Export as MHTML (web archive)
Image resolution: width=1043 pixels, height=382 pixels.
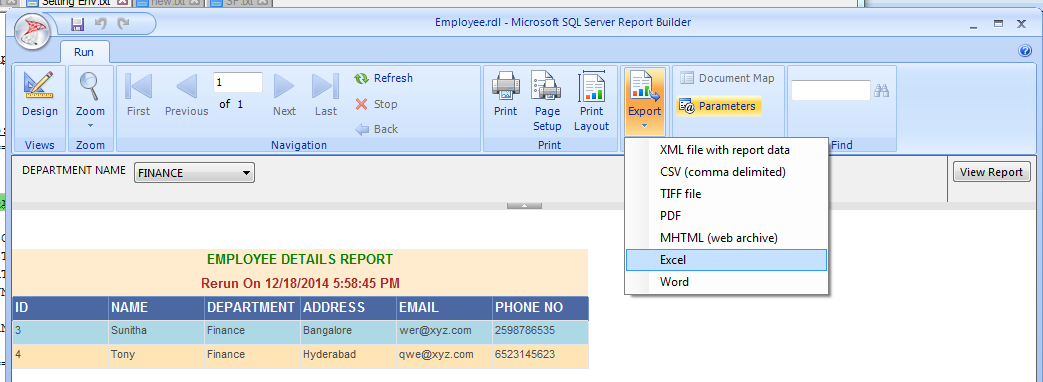[x=726, y=238]
